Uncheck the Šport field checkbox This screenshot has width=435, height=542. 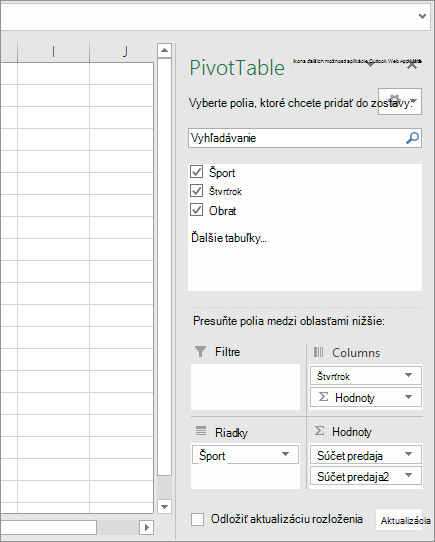tap(196, 171)
